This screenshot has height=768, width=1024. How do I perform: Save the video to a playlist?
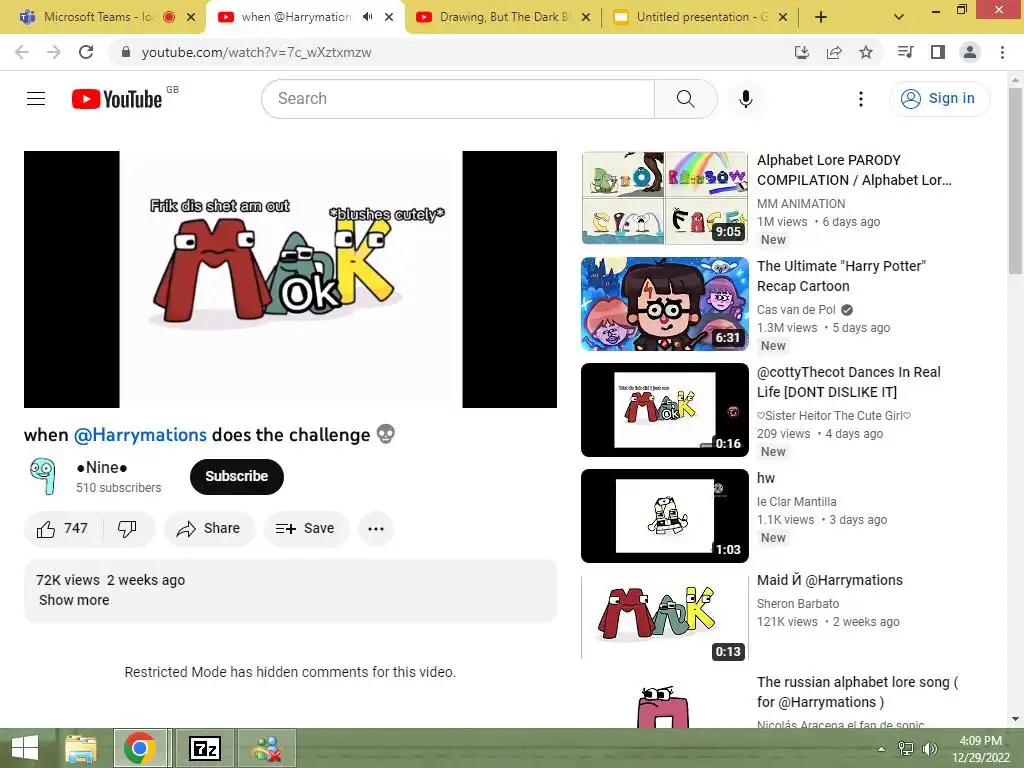305,528
